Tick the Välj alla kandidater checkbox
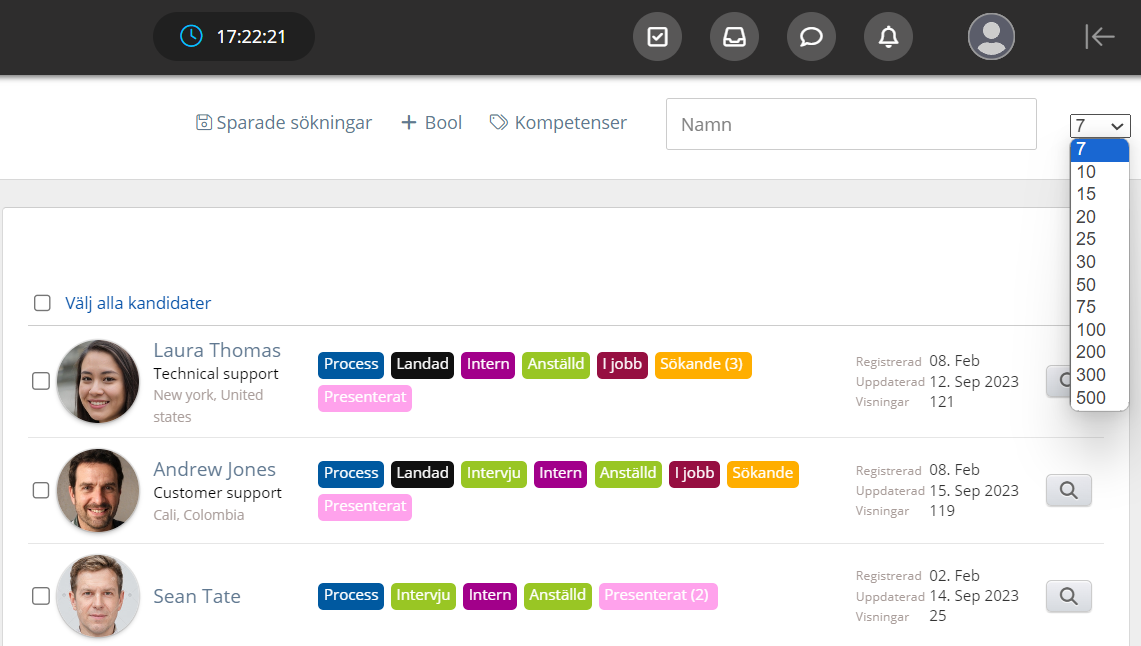 [42, 303]
